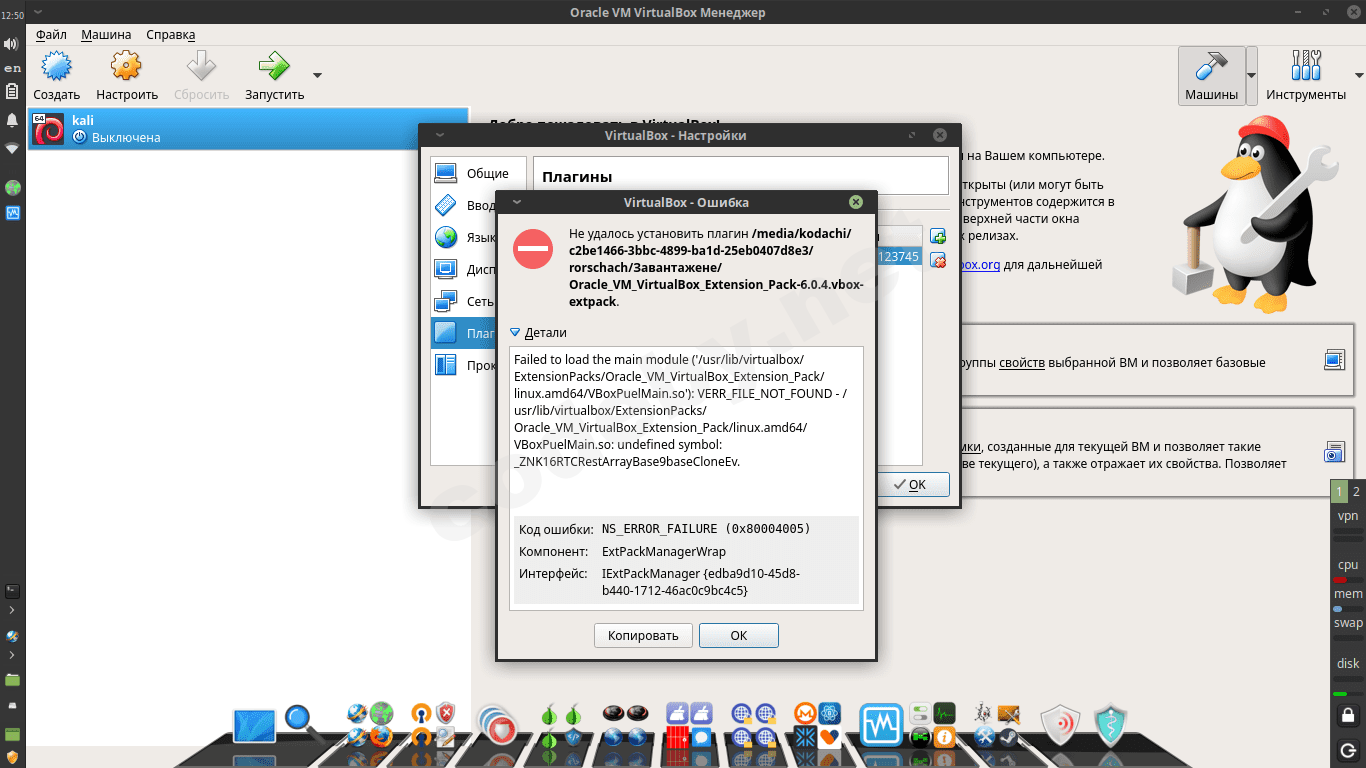Click the disk usage green bar
1366x768 pixels.
click(1348, 693)
